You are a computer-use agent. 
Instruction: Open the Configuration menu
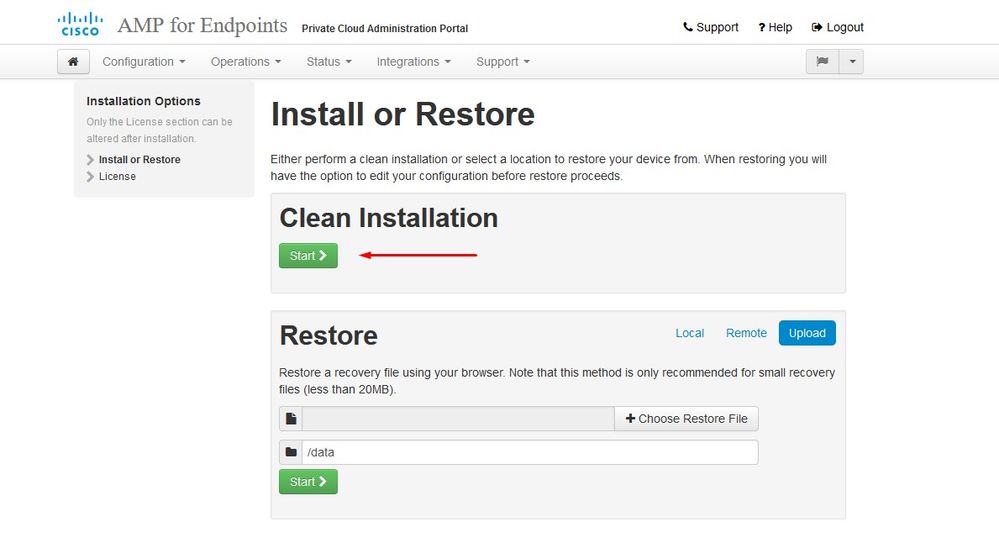[x=144, y=62]
